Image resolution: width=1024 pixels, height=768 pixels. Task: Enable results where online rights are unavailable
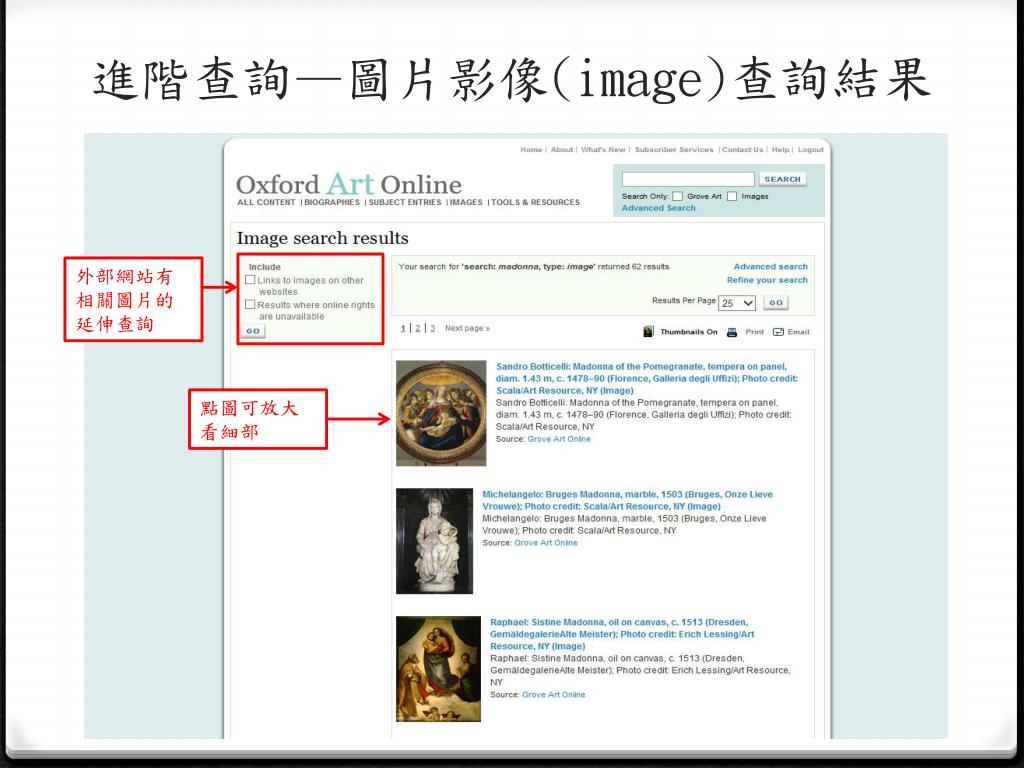point(250,305)
